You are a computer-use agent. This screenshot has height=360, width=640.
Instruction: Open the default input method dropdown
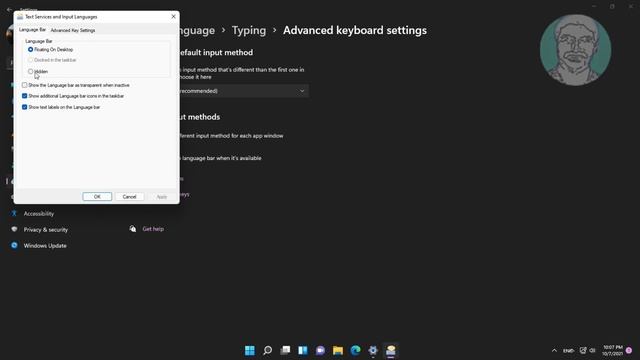(244, 91)
